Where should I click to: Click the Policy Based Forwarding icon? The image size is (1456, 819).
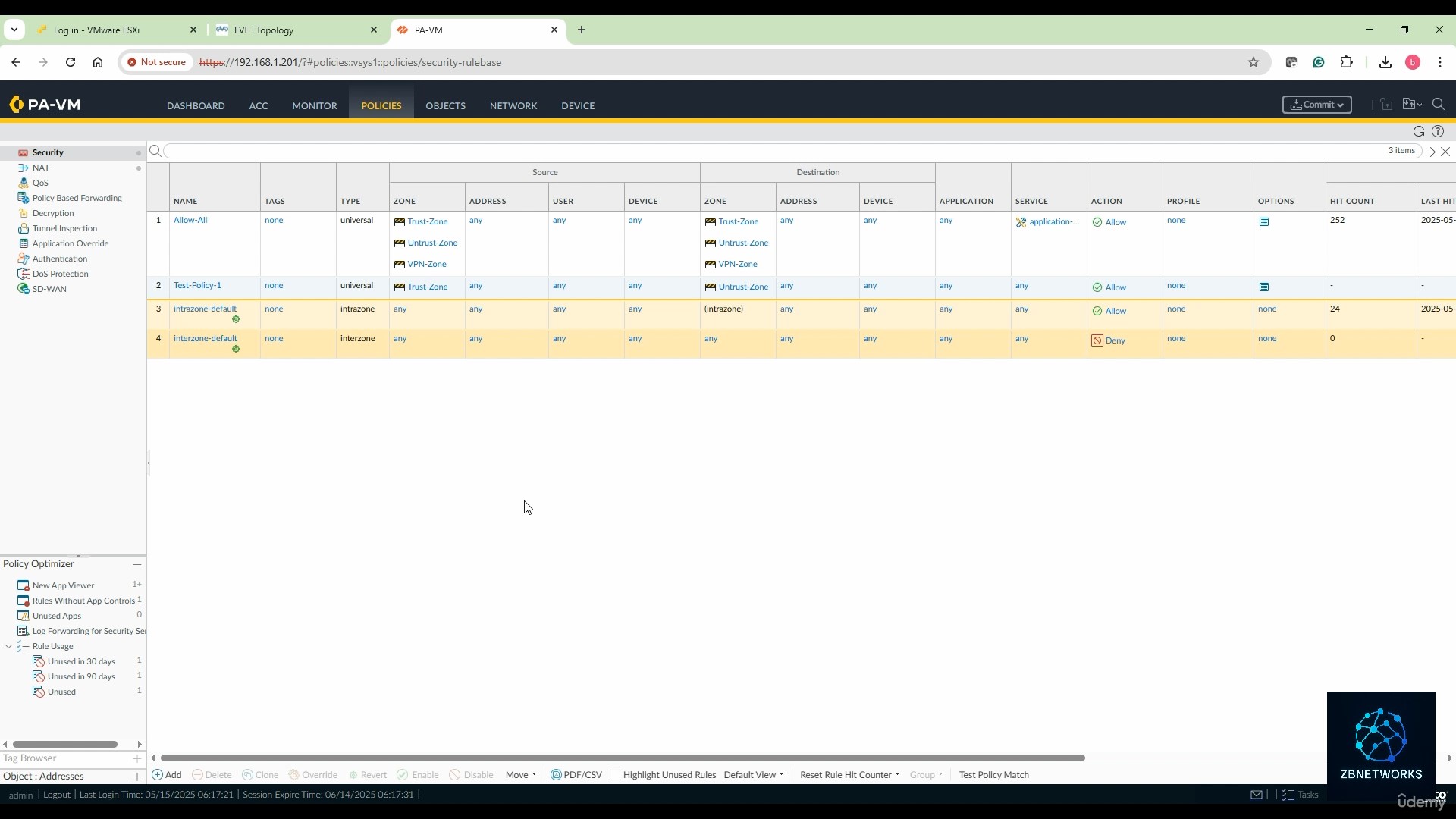click(24, 198)
